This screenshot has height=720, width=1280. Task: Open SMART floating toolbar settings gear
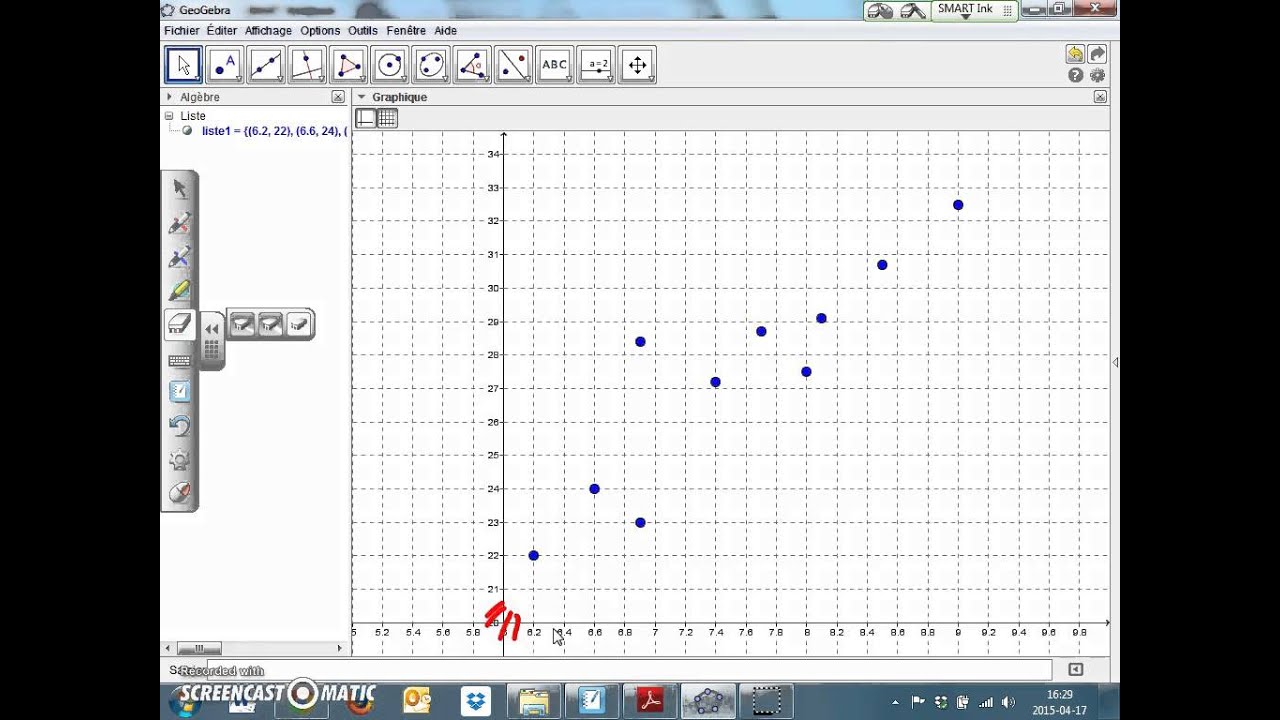(180, 460)
